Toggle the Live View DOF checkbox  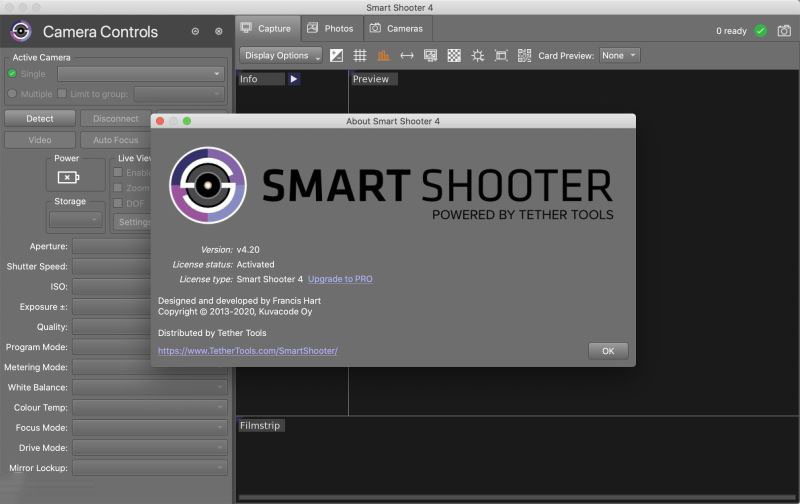click(x=118, y=203)
